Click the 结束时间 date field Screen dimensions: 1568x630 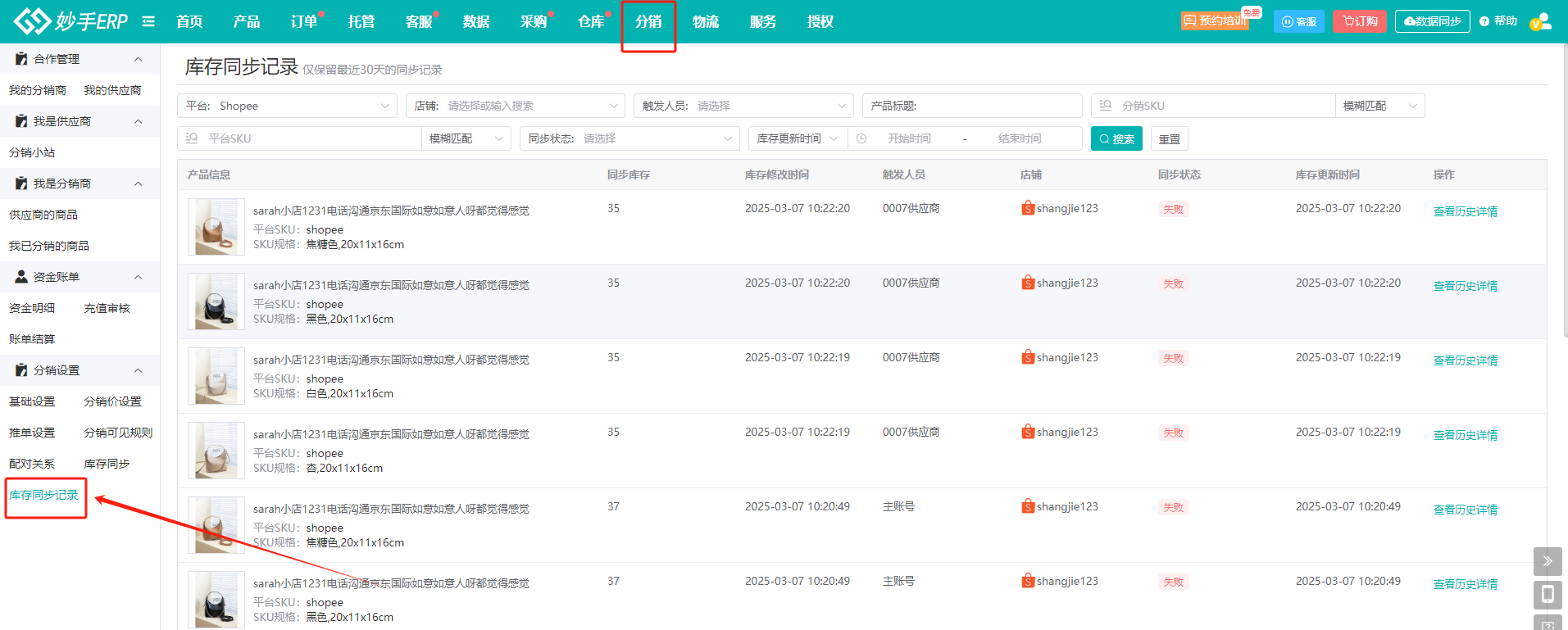(x=1020, y=138)
